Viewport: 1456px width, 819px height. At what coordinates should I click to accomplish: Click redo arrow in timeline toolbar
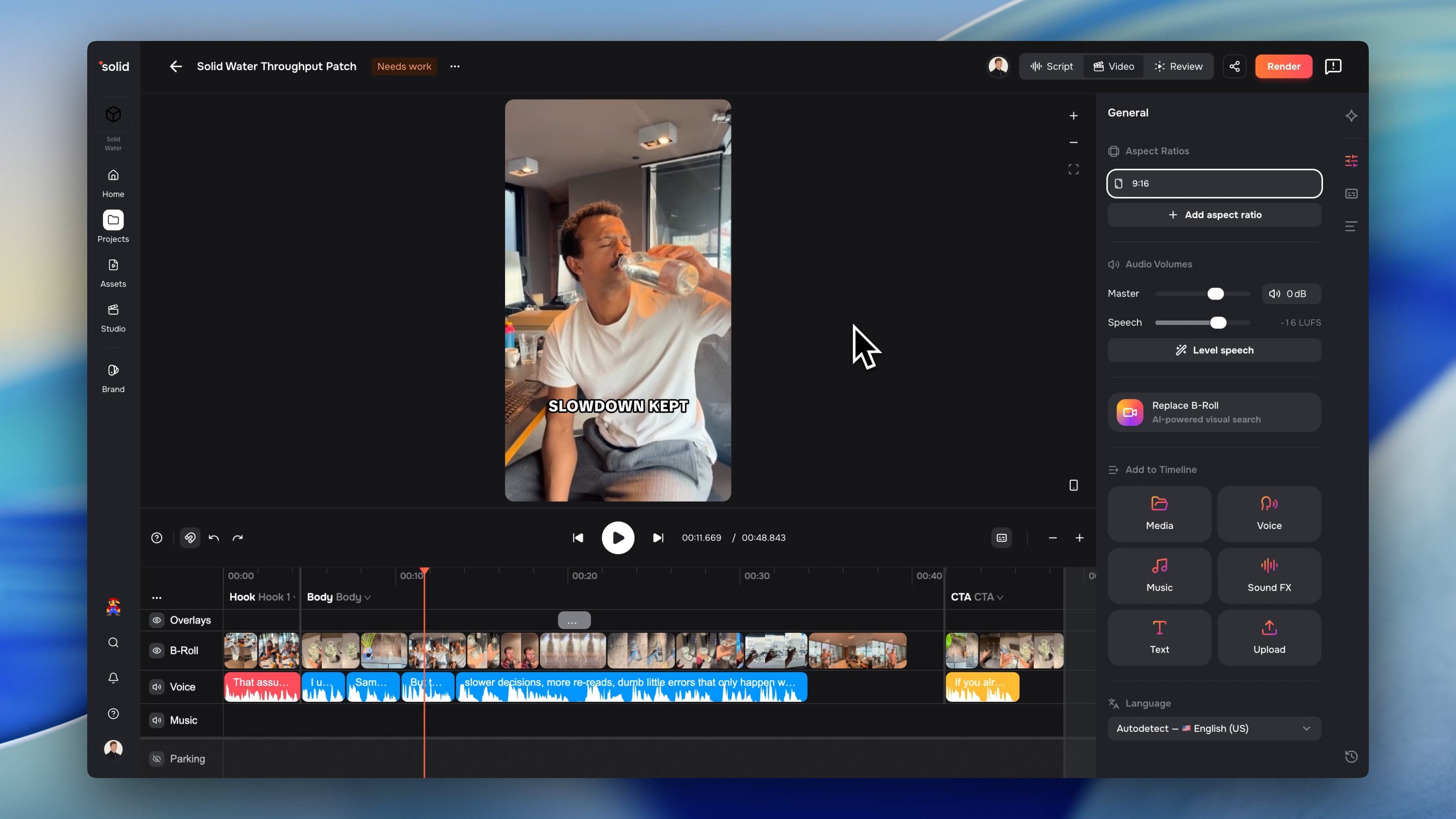(x=237, y=538)
